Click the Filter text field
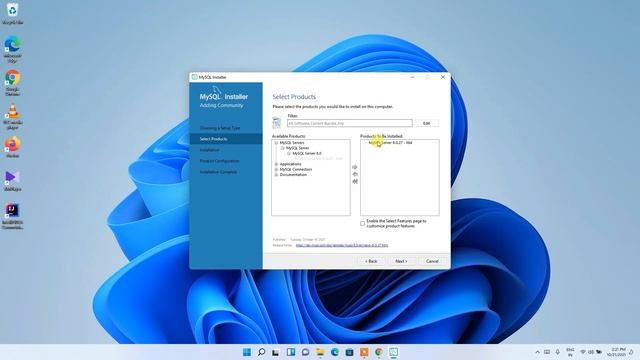Viewport: 640px width, 360px height. (350, 123)
